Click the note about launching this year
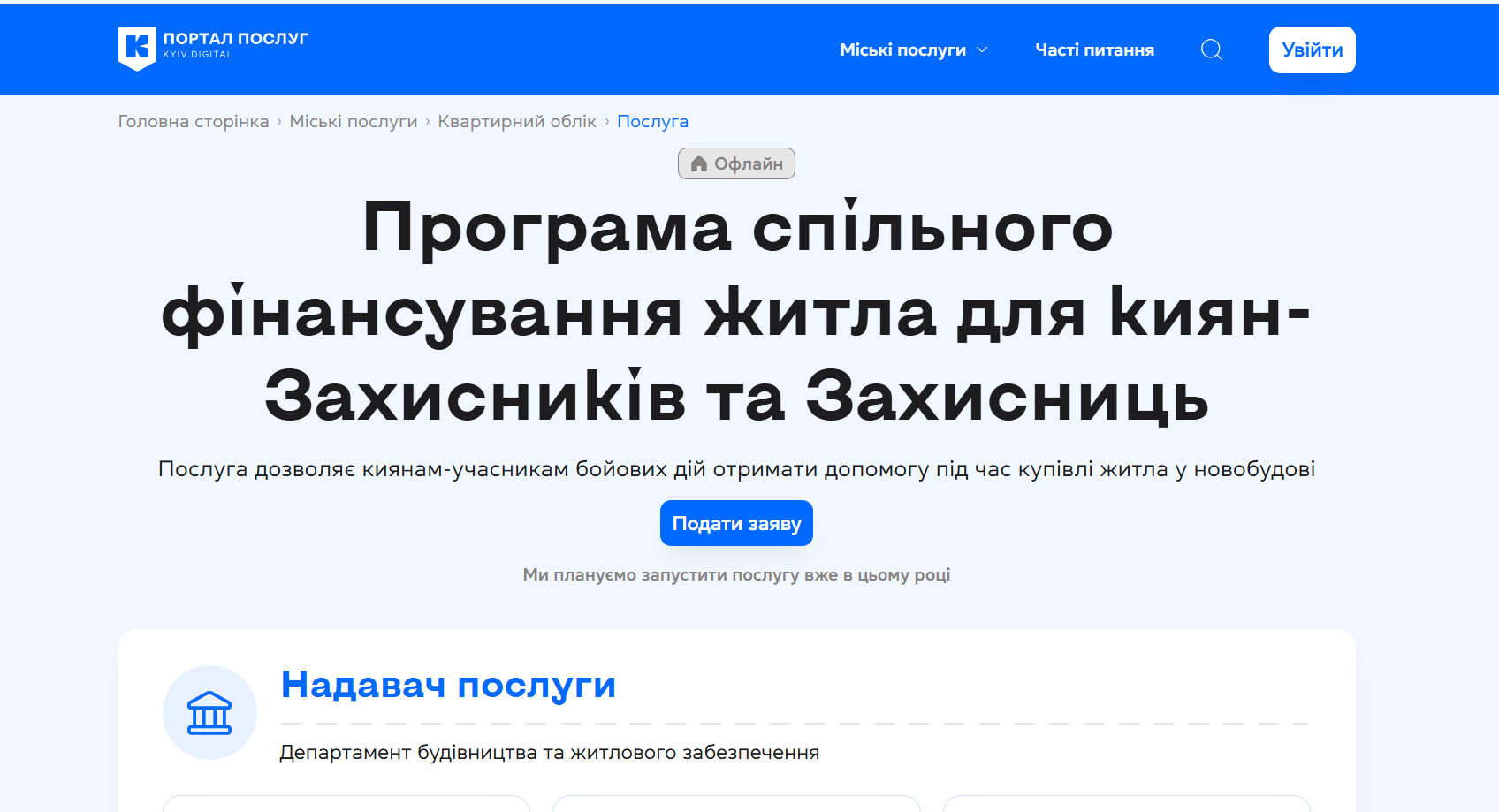This screenshot has height=812, width=1499. 736,575
